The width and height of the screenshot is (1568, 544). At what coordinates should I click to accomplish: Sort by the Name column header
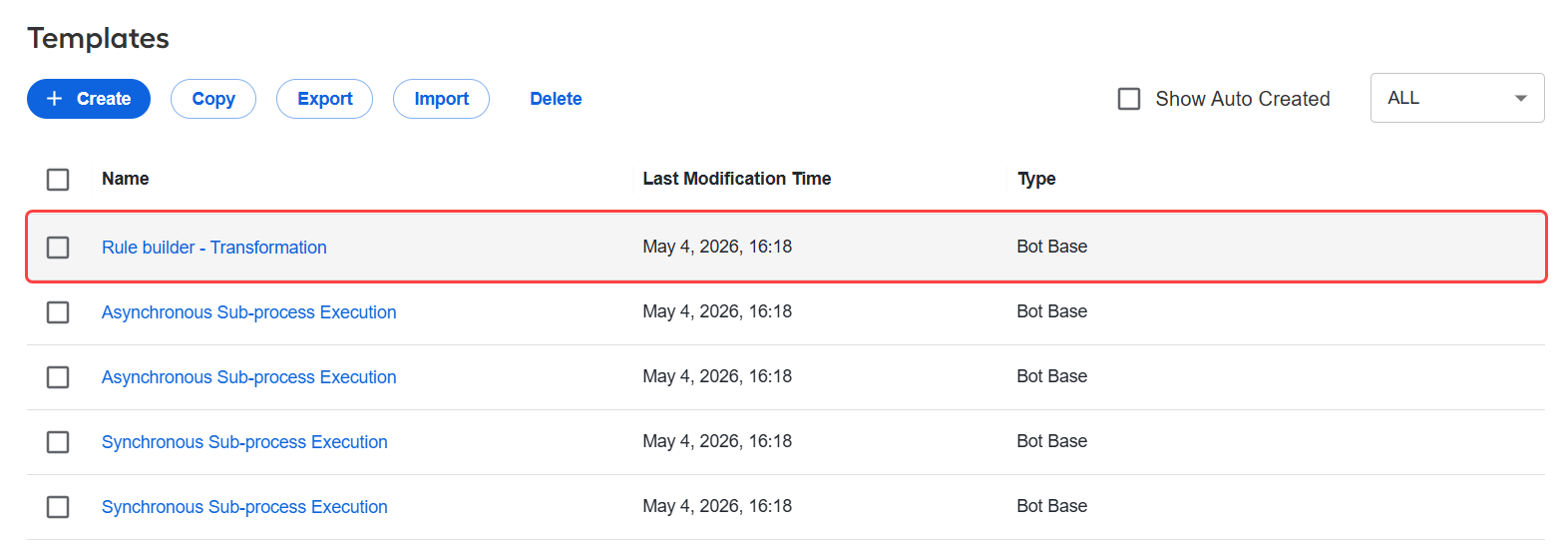tap(126, 179)
